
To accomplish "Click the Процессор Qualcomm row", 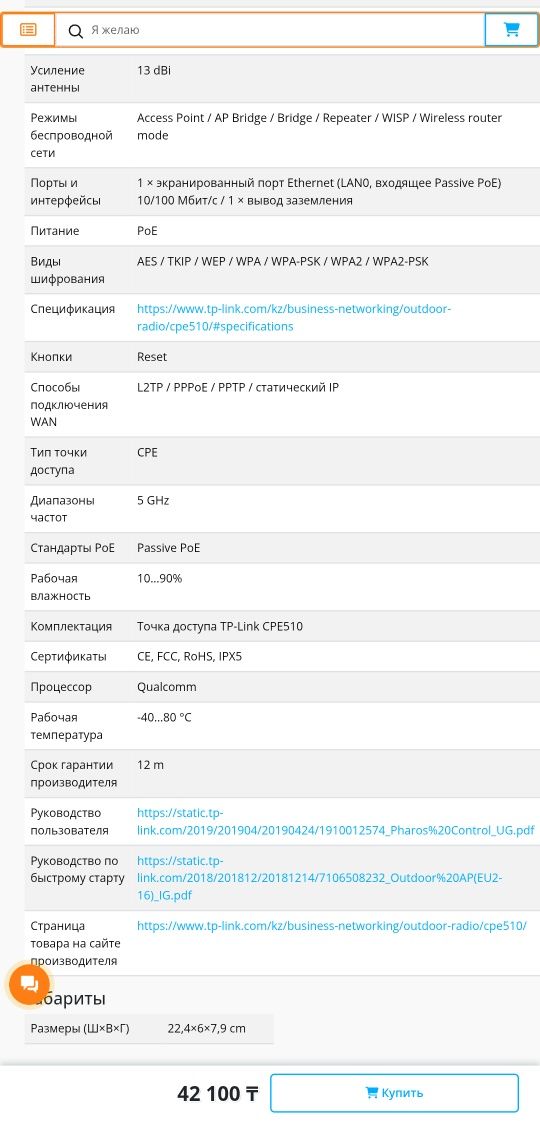I will 282,687.
